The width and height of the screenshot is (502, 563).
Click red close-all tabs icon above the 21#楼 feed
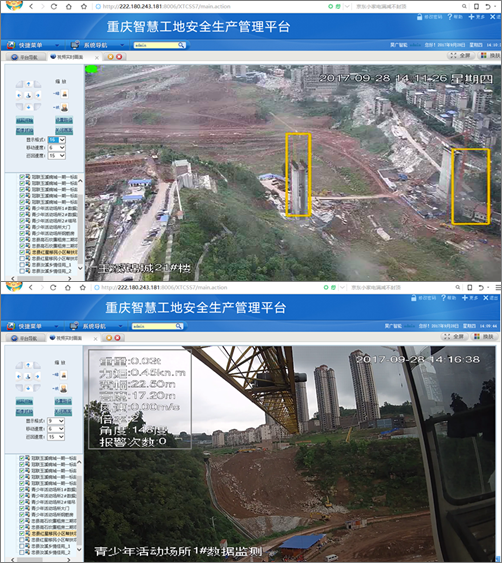[119, 57]
